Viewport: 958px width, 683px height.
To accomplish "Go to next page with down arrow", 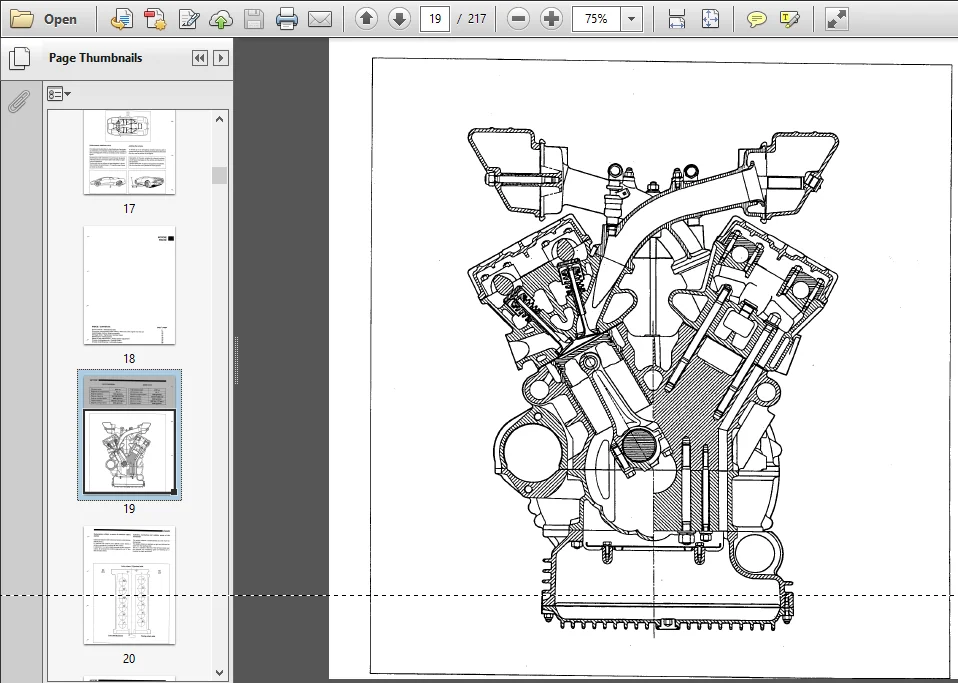I will point(399,19).
